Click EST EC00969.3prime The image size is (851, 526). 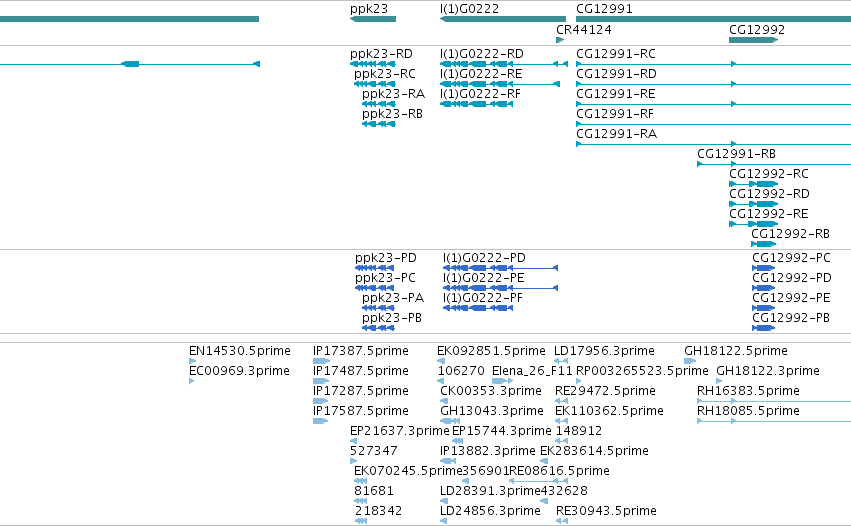click(x=192, y=381)
